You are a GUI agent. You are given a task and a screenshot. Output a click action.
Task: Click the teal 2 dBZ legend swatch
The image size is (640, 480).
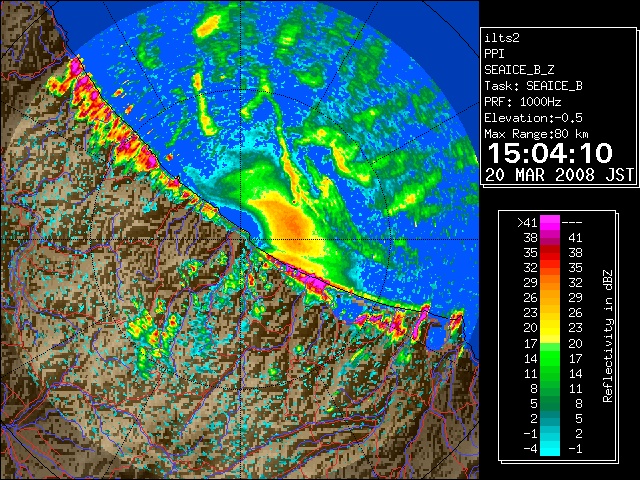click(x=550, y=418)
